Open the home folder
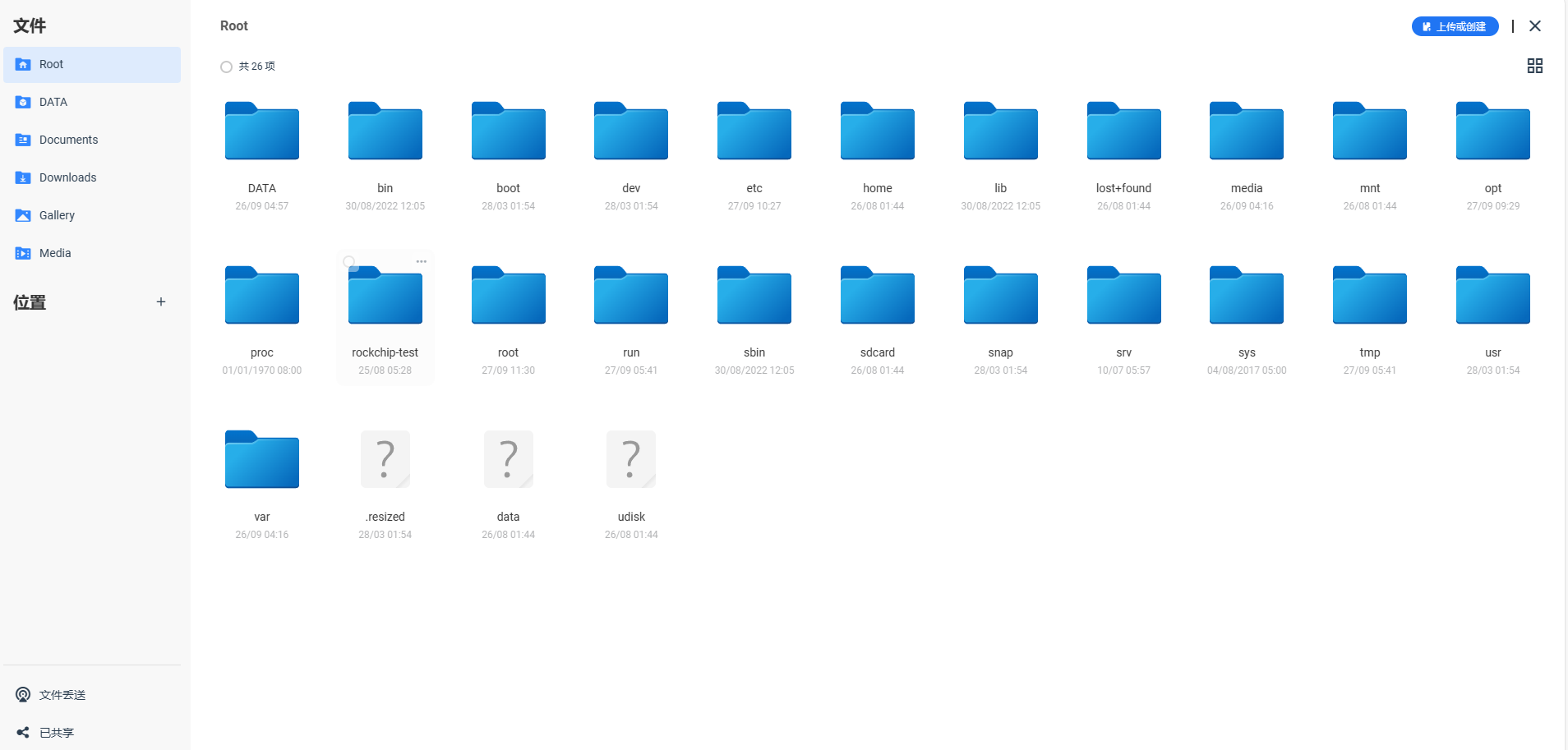 (878, 131)
